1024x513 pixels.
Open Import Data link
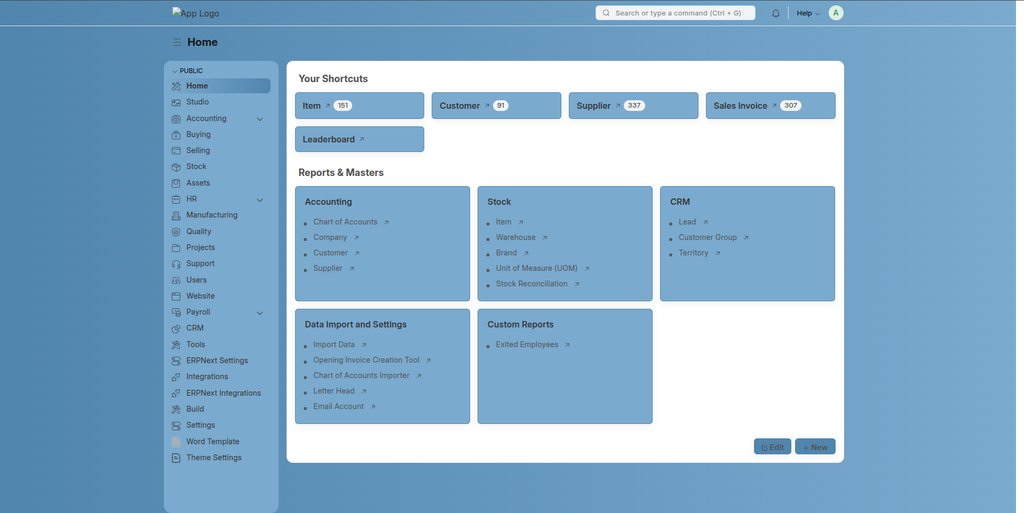334,345
